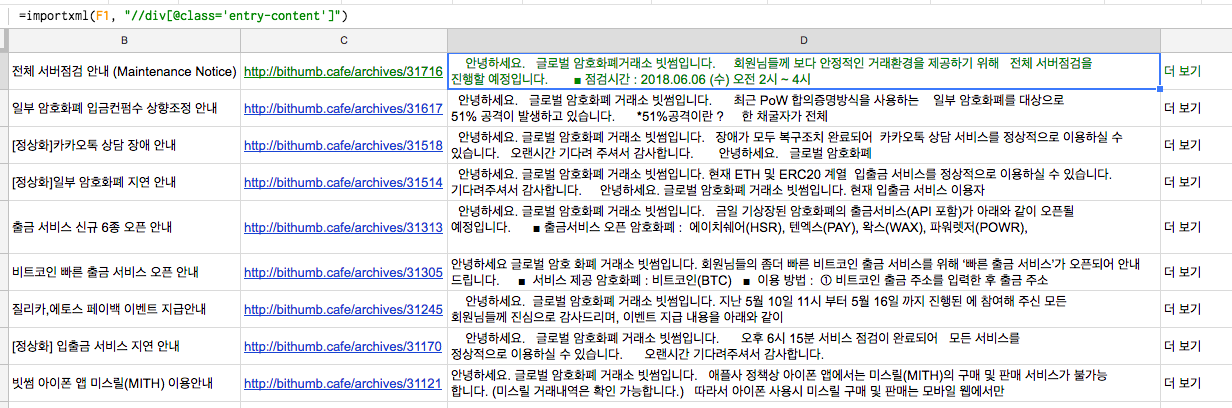The height and width of the screenshot is (408, 1232).
Task: Click the formula bar containing importxml formula
Action: (616, 15)
